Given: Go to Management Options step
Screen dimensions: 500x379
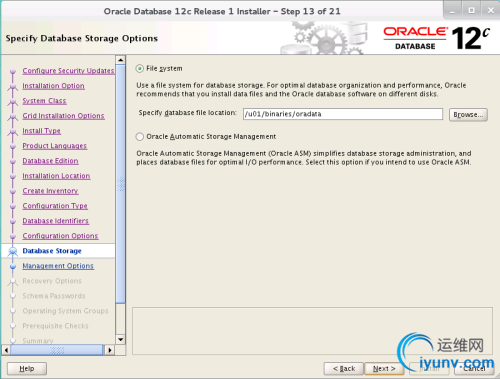Looking at the screenshot, I should [58, 266].
